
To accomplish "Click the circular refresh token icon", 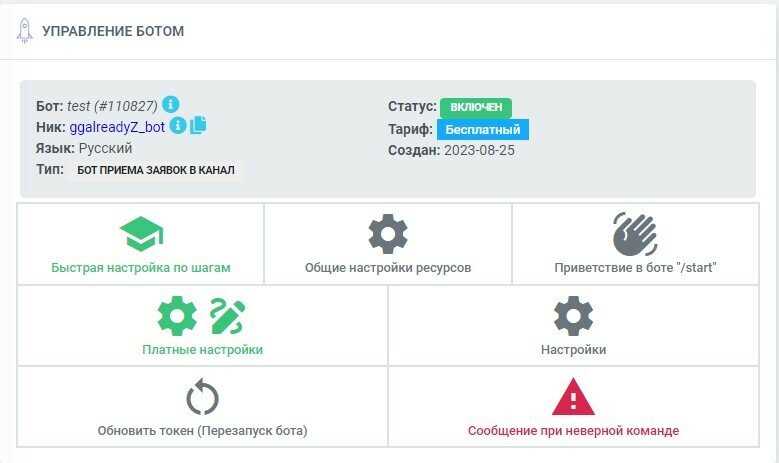I will pos(202,397).
